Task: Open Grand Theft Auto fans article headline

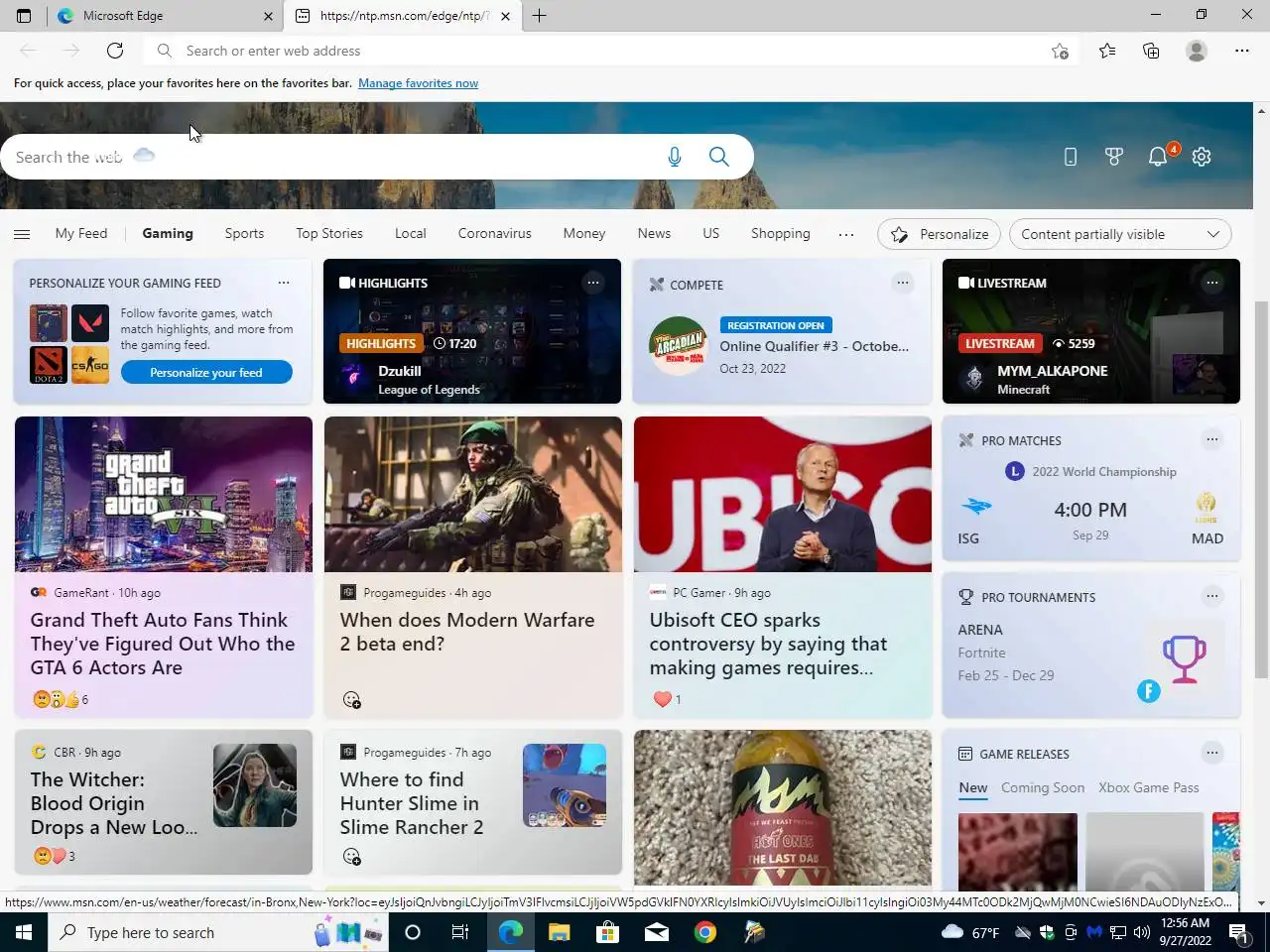Action: [163, 644]
